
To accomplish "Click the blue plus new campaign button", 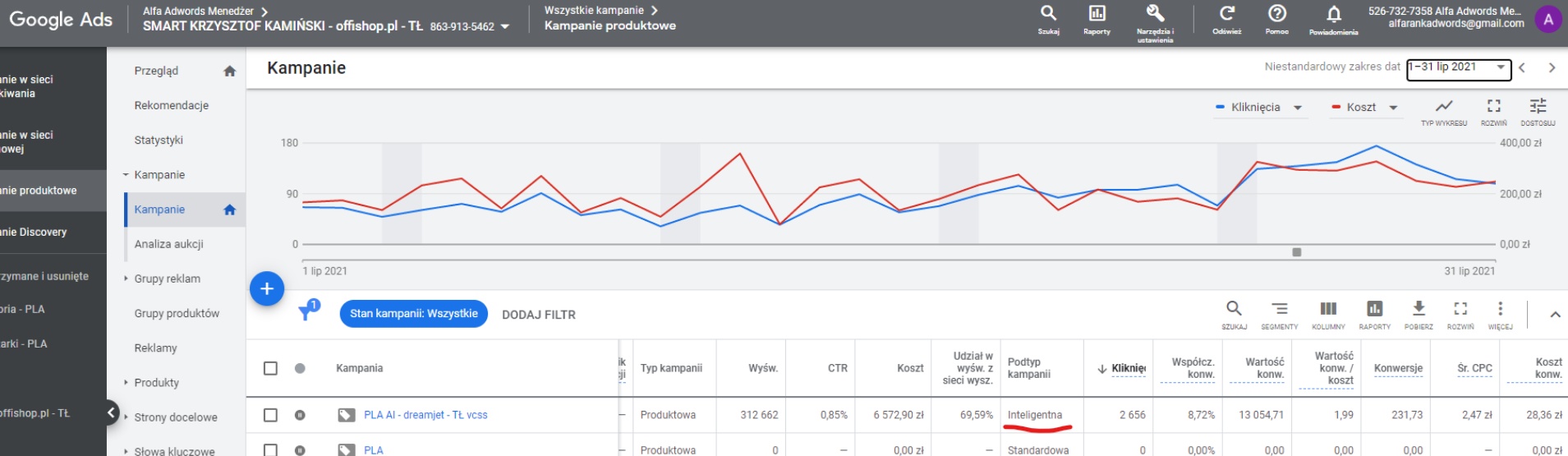I will [x=267, y=289].
